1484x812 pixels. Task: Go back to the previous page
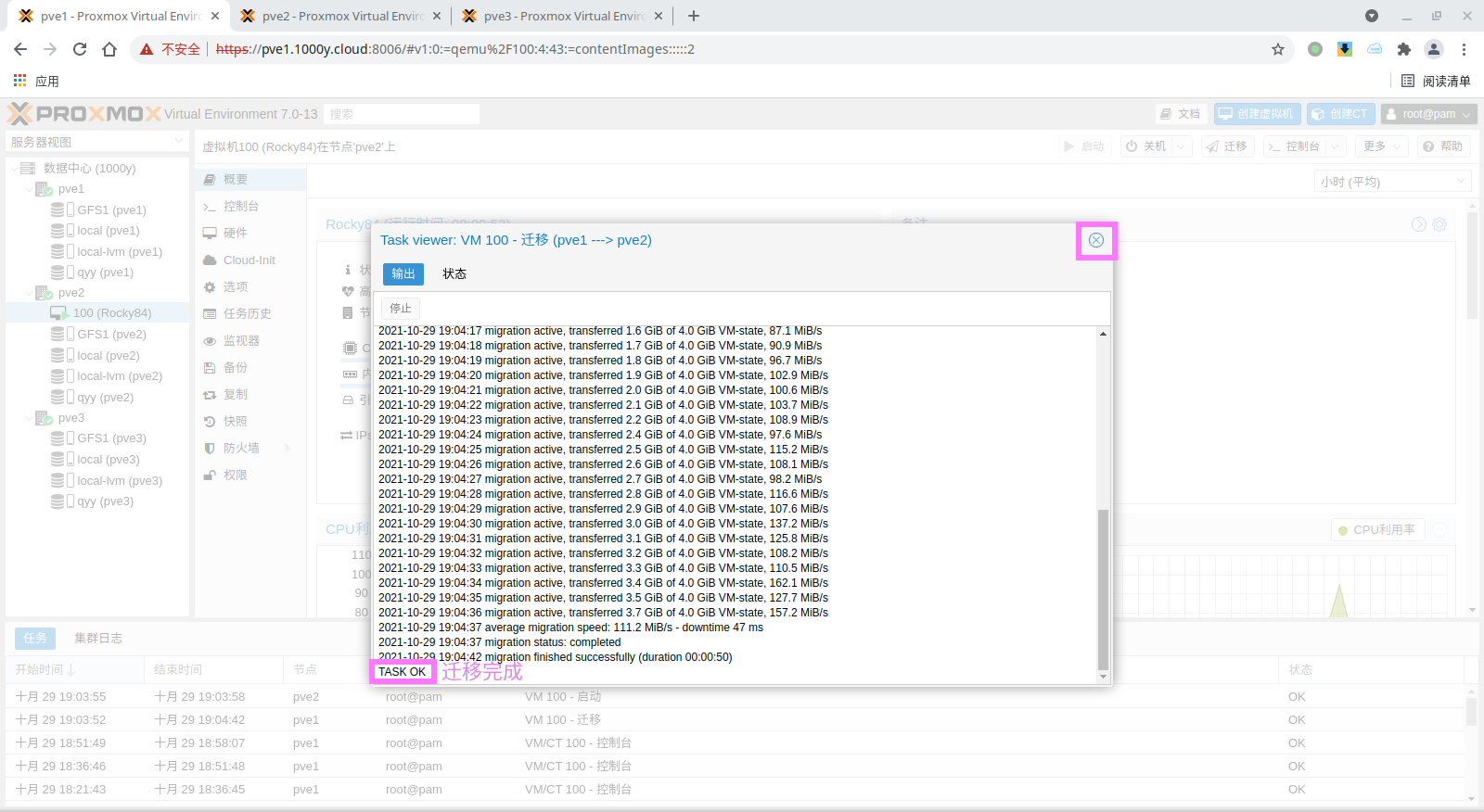pos(20,49)
